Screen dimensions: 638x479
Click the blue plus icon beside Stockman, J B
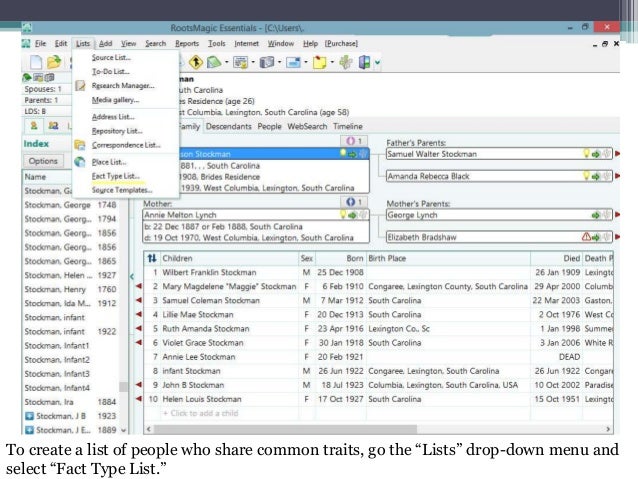click(29, 416)
